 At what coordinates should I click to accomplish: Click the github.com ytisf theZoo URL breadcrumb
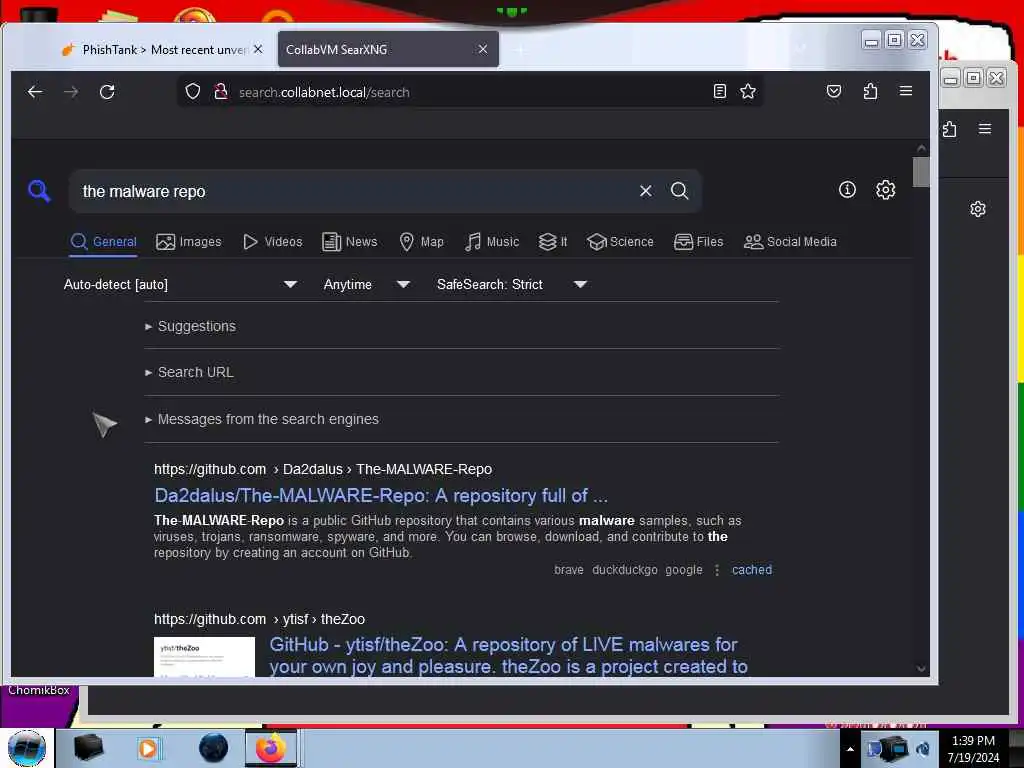(259, 619)
